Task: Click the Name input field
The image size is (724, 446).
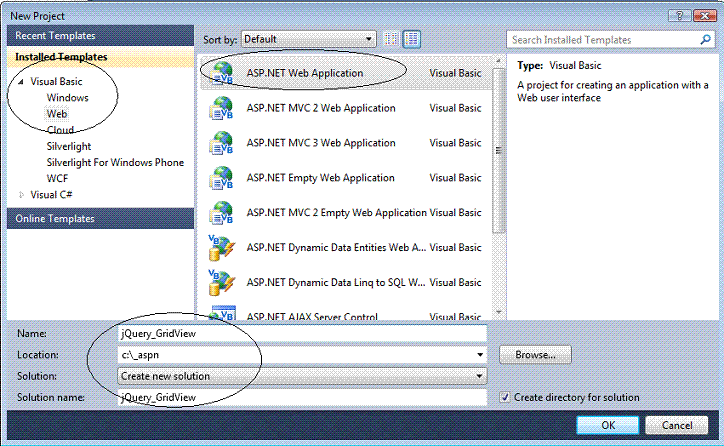Action: click(302, 333)
